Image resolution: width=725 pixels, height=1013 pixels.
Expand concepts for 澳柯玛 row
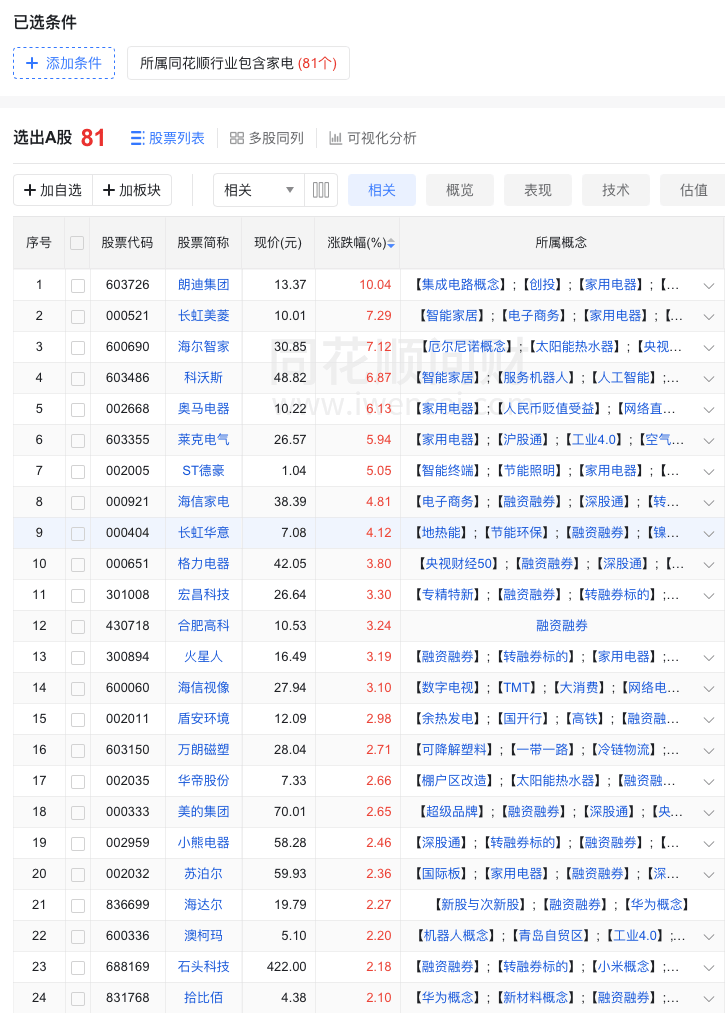tap(709, 937)
